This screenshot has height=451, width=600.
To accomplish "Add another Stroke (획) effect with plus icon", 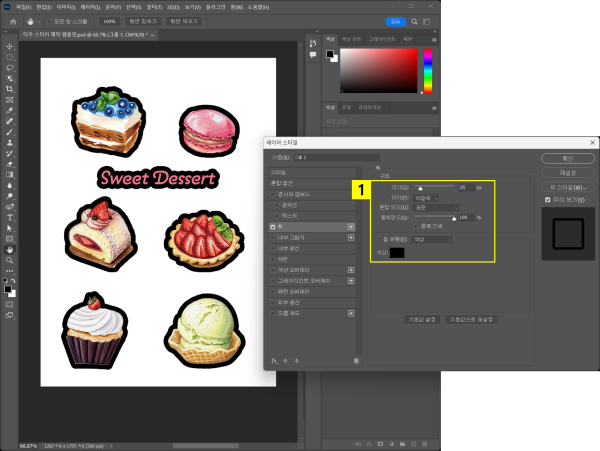I will click(351, 227).
